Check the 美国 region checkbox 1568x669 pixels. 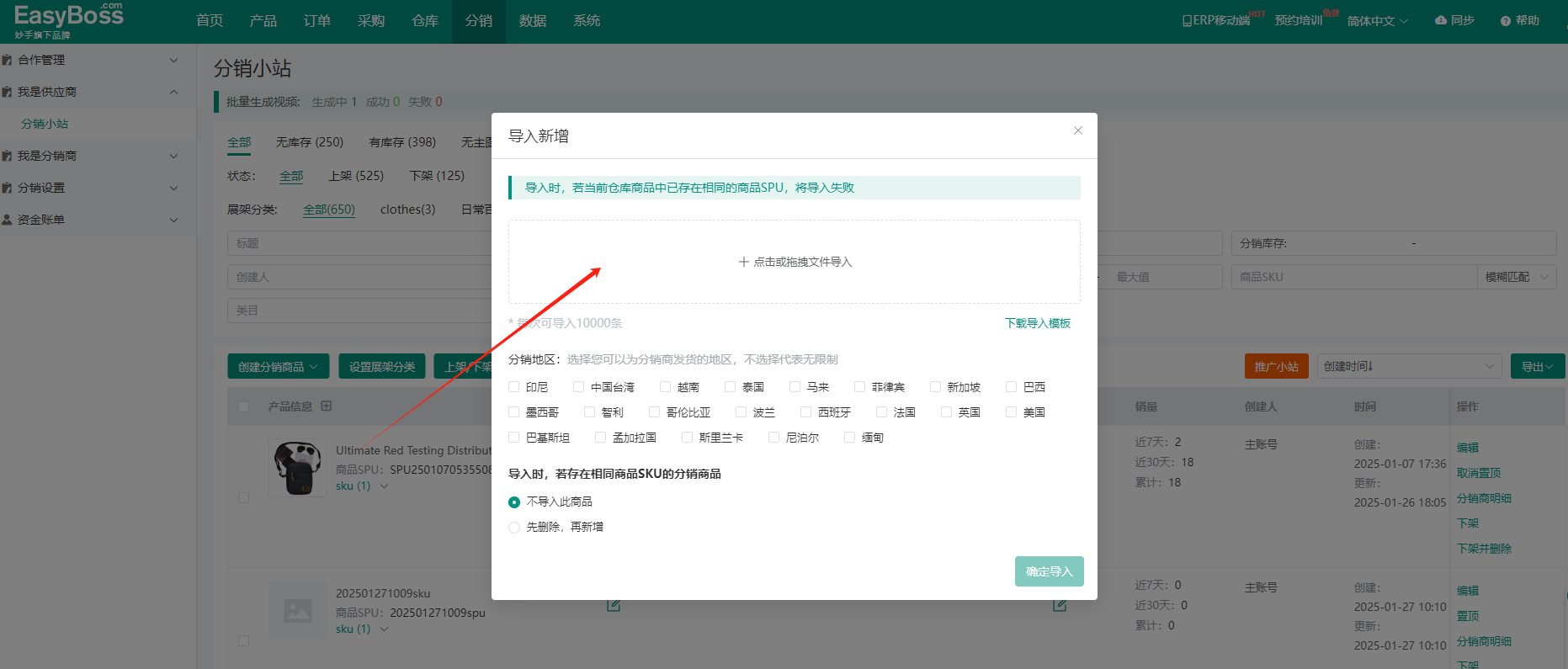coord(1011,412)
